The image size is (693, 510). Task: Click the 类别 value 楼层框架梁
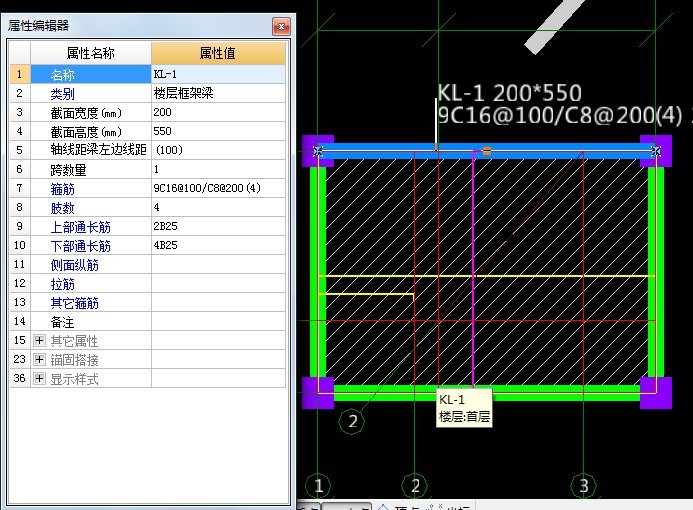tap(218, 93)
